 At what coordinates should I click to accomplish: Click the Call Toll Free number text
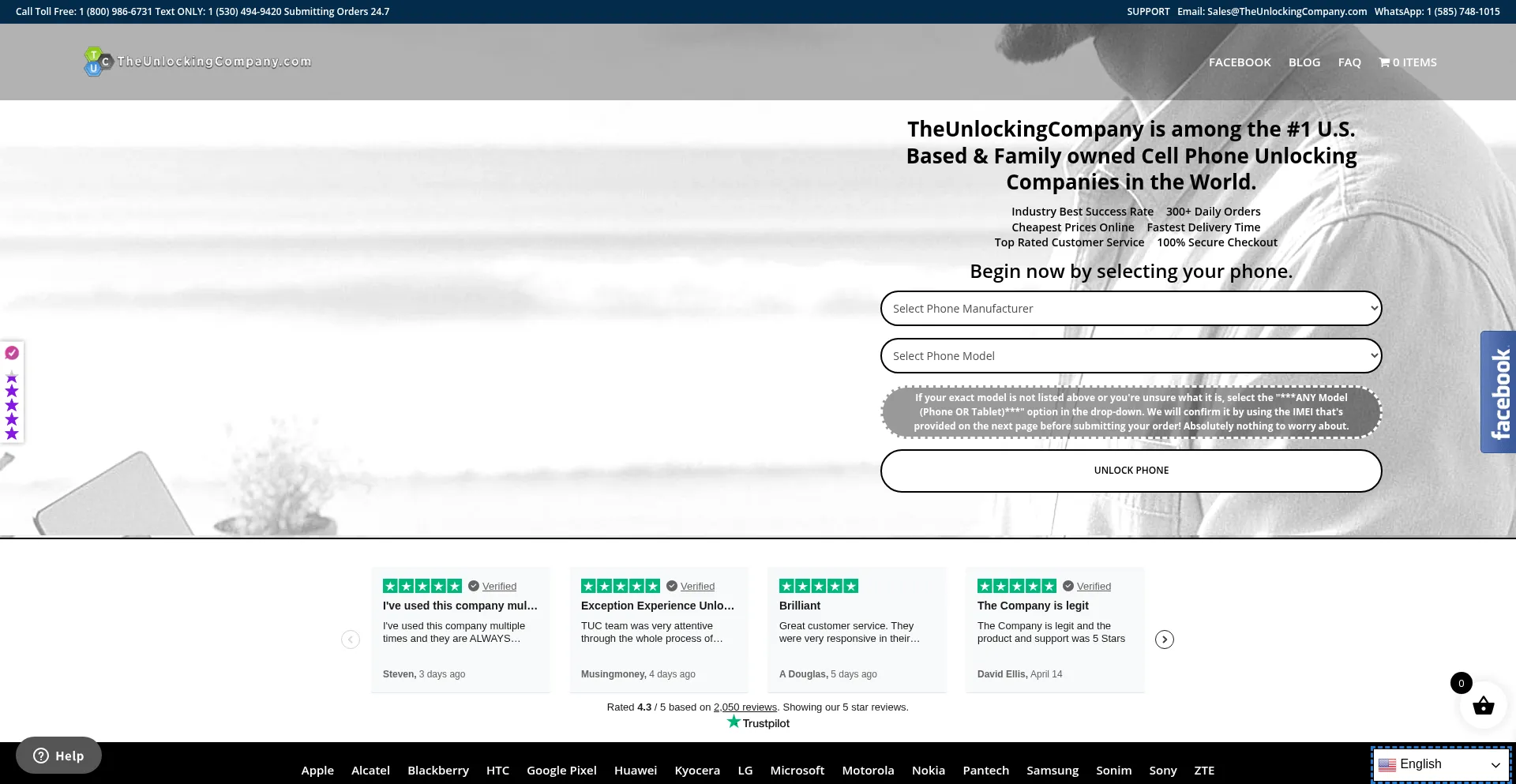[84, 12]
